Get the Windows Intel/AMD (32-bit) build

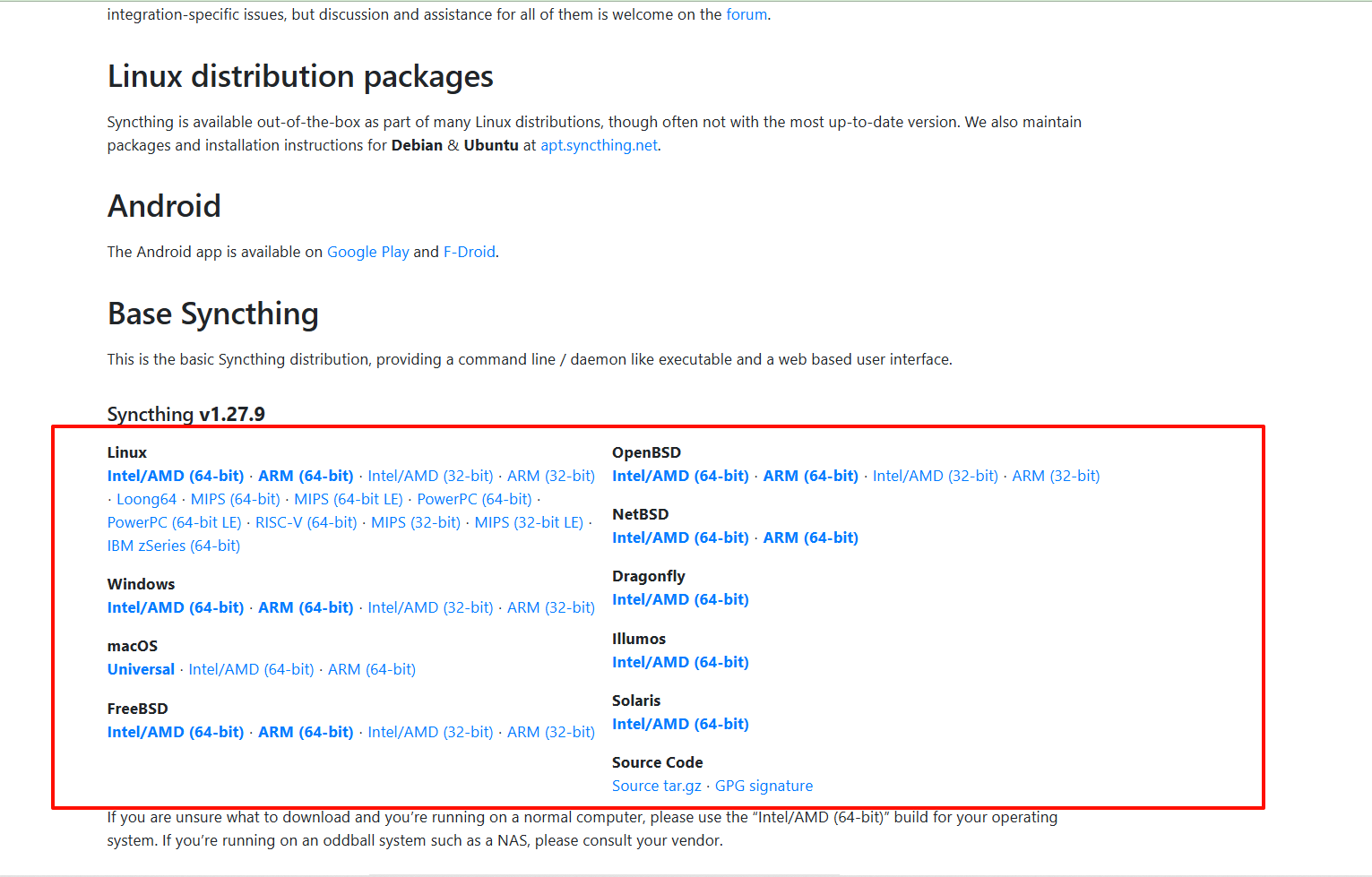[430, 607]
